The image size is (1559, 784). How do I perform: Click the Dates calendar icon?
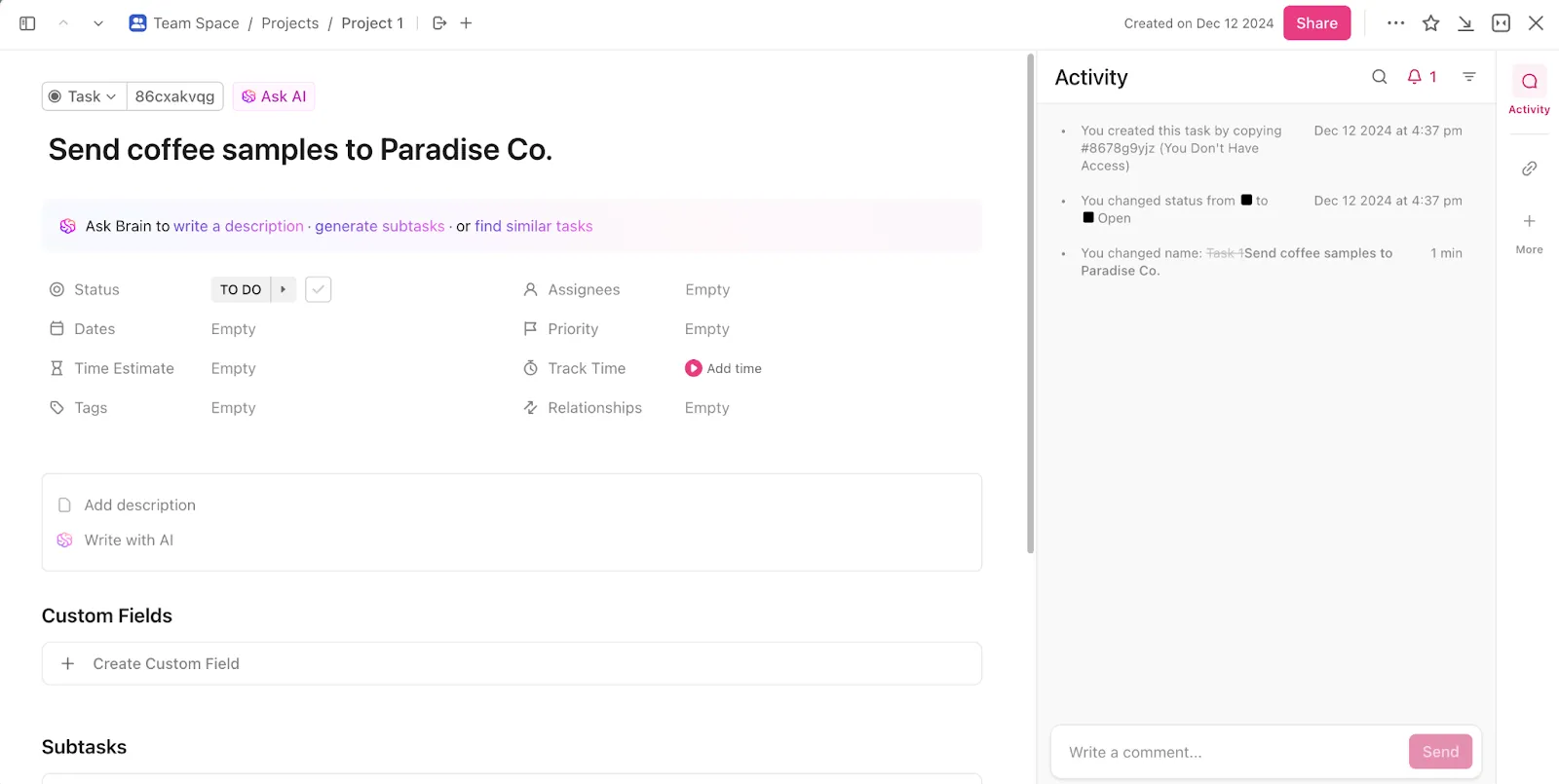pyautogui.click(x=57, y=329)
